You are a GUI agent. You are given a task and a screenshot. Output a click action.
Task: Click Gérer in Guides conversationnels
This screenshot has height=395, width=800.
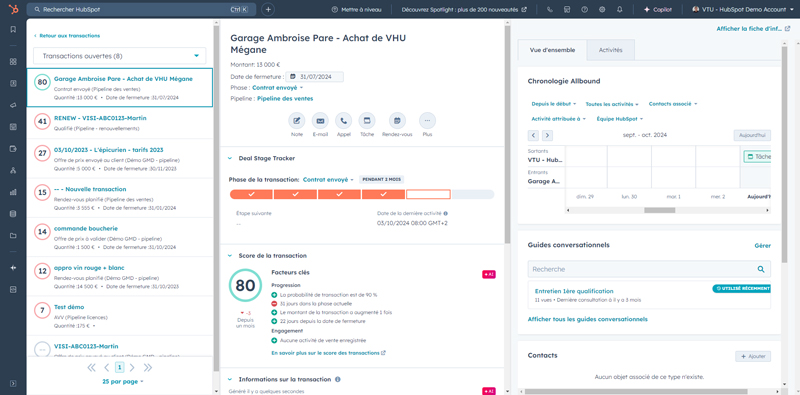[763, 245]
